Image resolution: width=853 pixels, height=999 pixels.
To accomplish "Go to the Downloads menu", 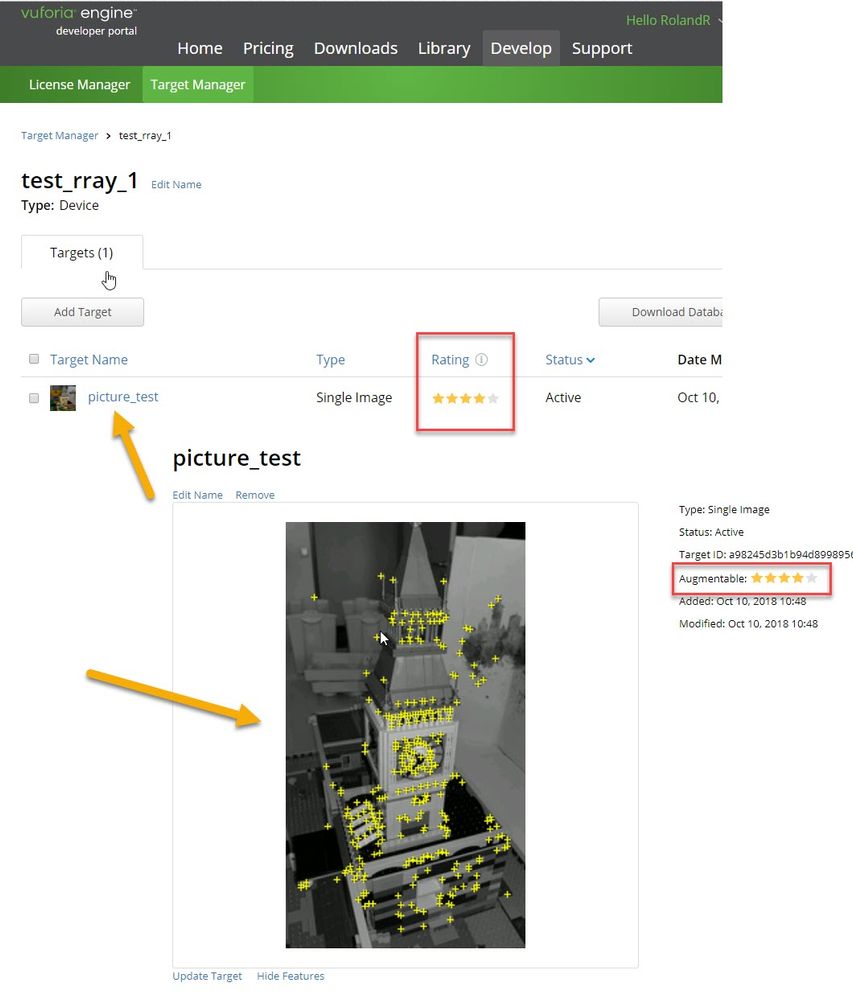I will coord(355,48).
